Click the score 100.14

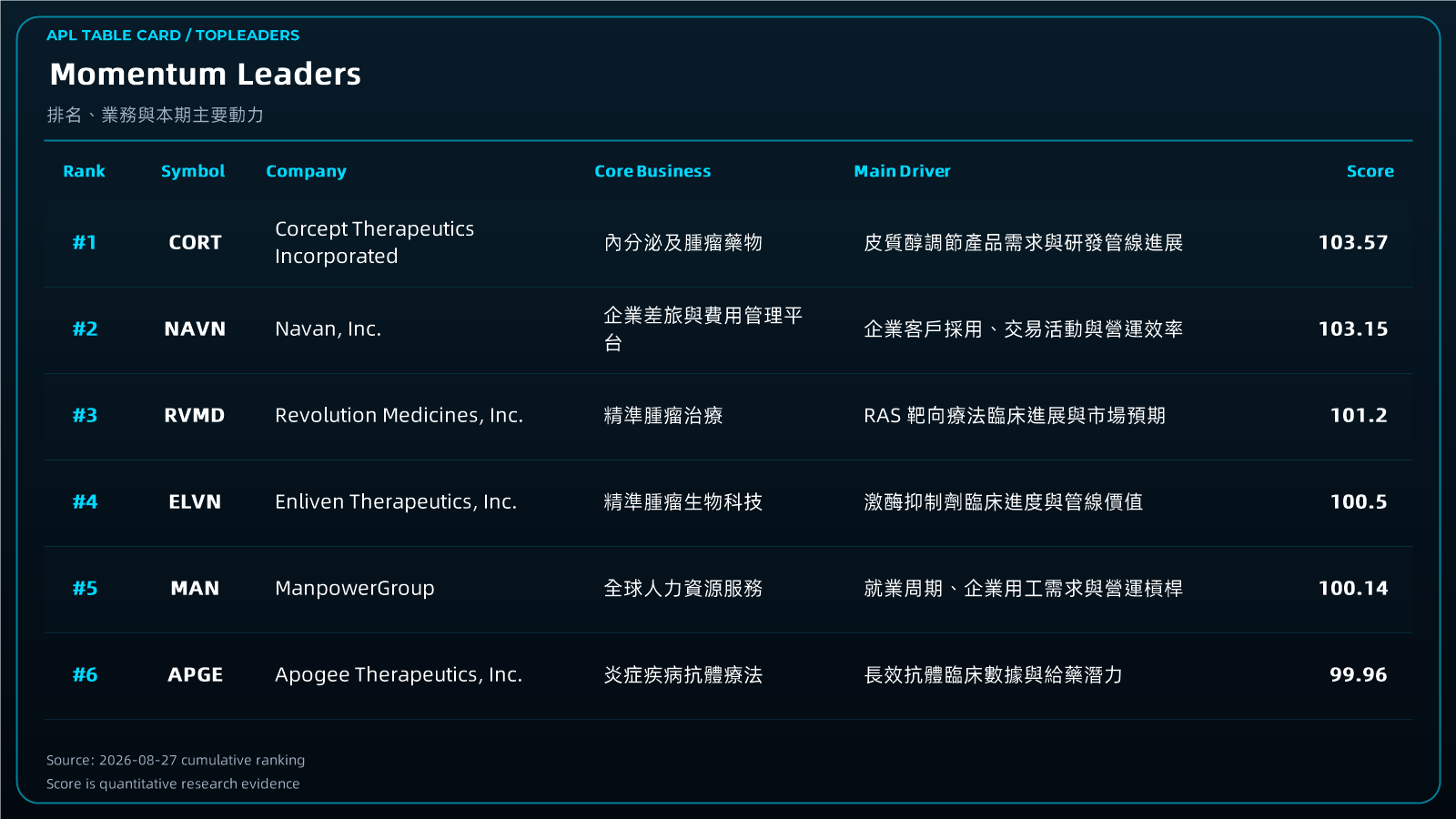pos(1353,588)
